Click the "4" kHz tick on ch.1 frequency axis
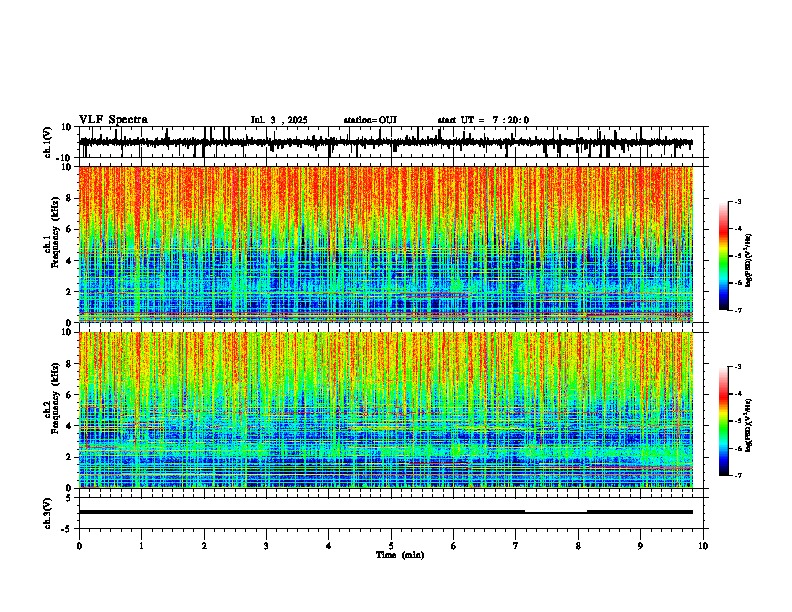The height and width of the screenshot is (612, 792). tap(70, 261)
